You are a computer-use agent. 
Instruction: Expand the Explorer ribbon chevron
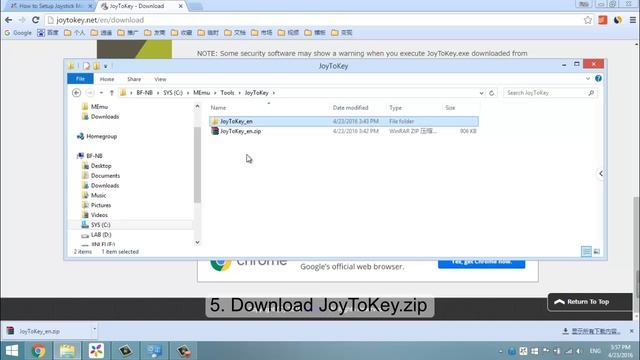click(588, 78)
